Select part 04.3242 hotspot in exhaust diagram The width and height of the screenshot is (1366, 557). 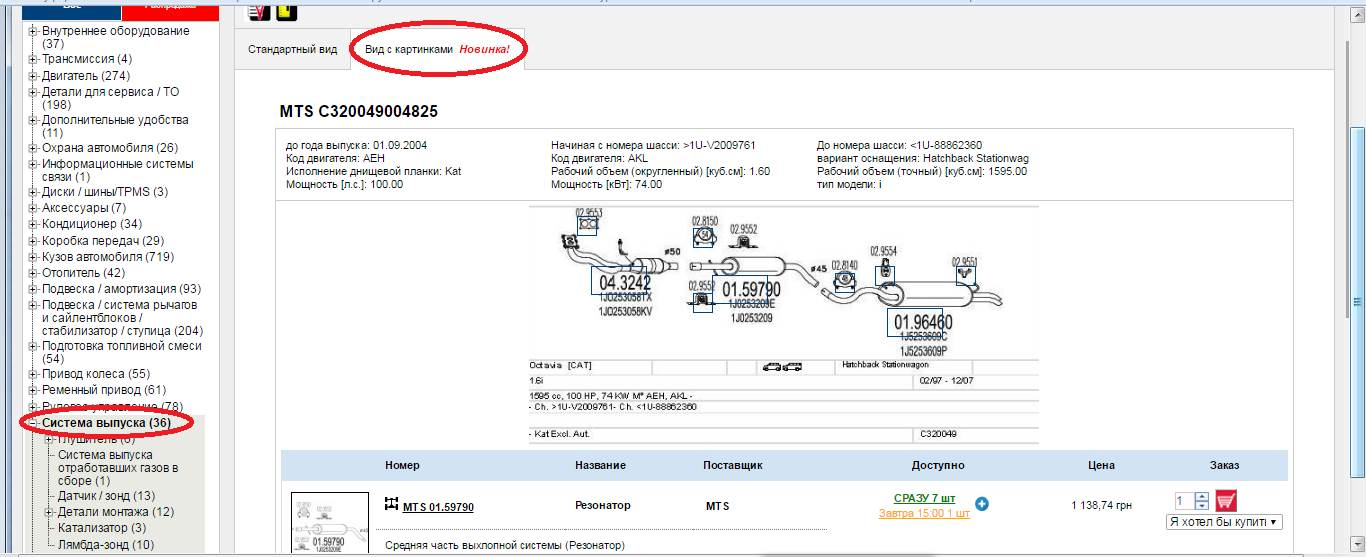(624, 282)
